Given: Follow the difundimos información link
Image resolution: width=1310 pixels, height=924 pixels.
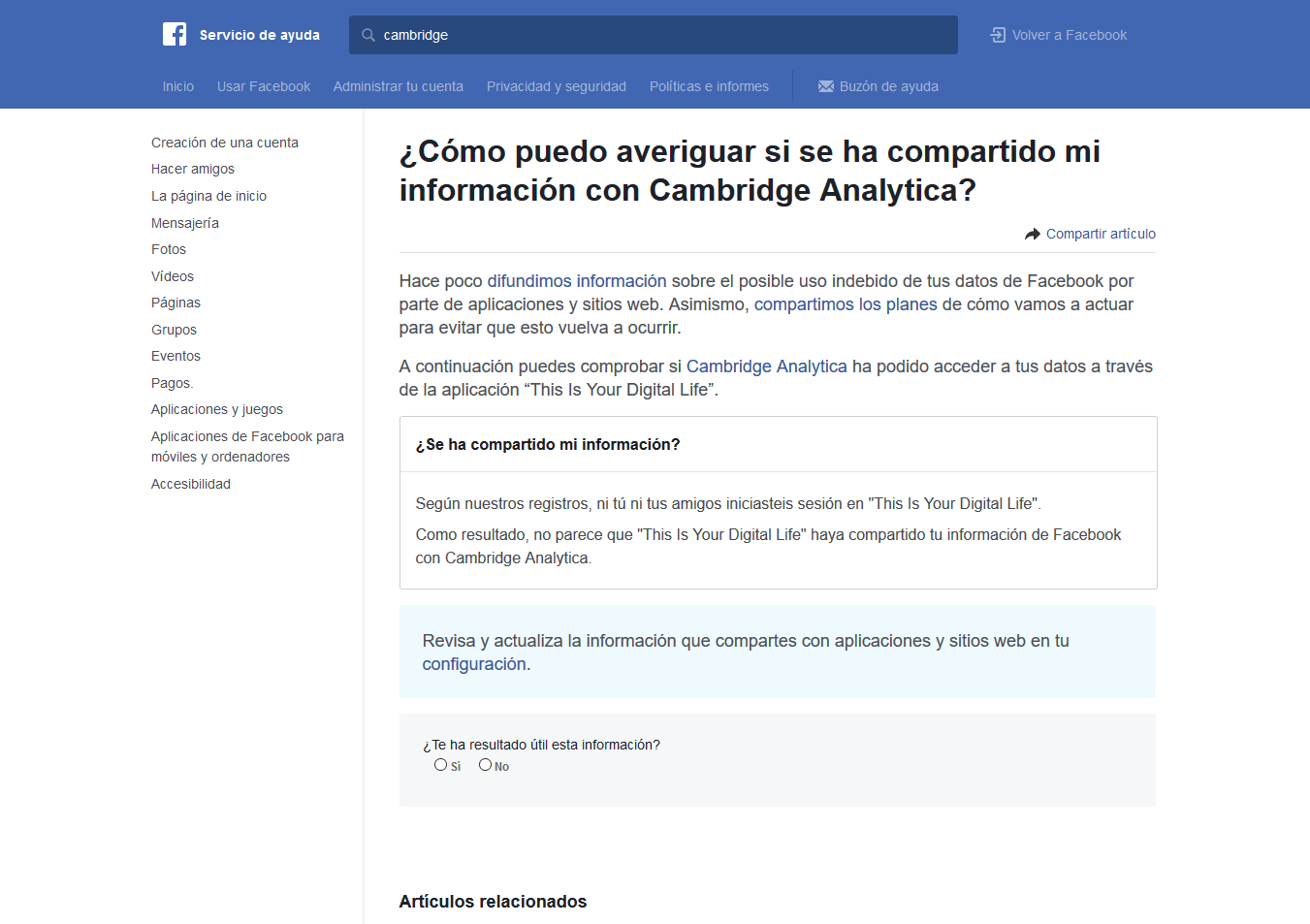Looking at the screenshot, I should (x=576, y=280).
